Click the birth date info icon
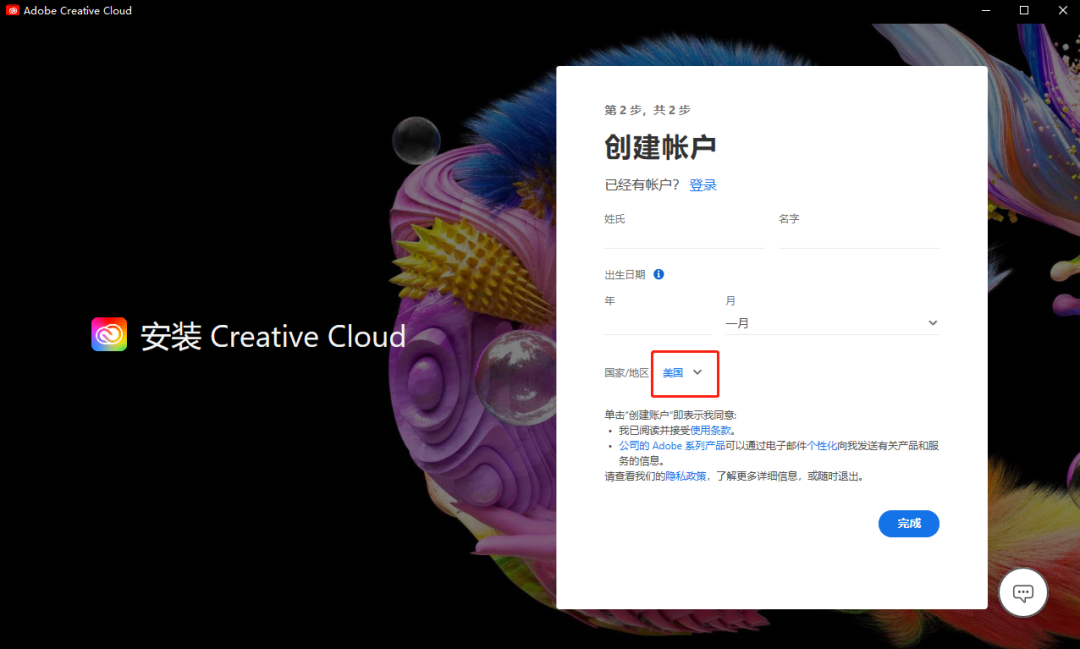Viewport: 1080px width, 649px height. click(658, 274)
